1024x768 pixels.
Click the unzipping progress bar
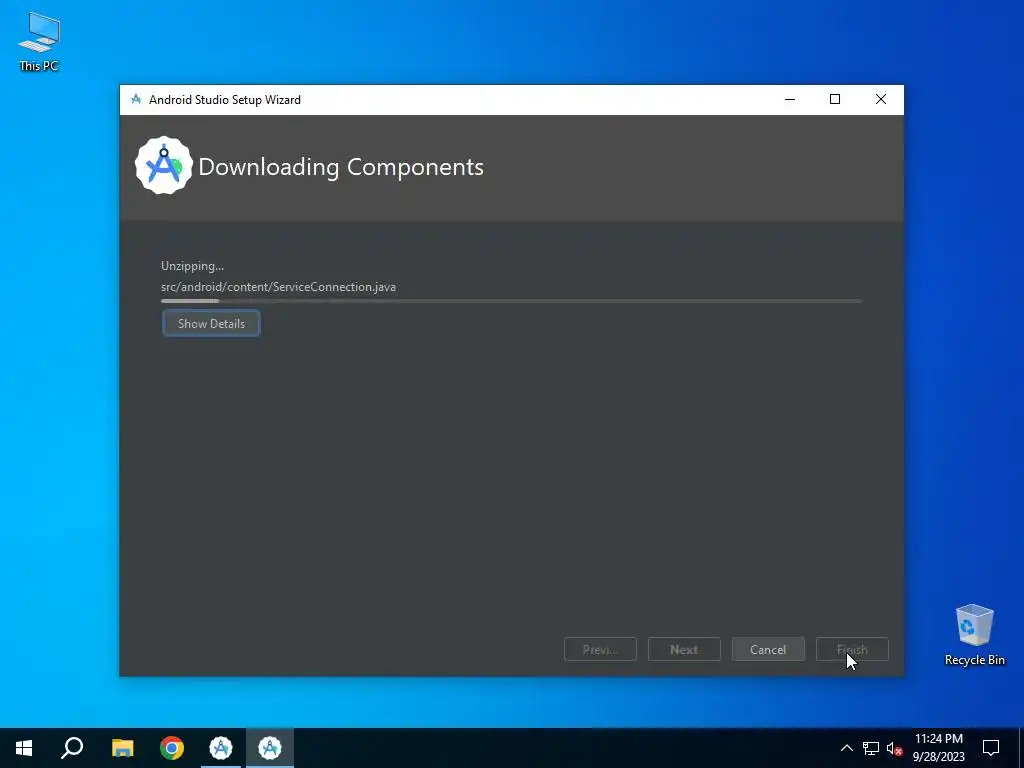pos(511,301)
